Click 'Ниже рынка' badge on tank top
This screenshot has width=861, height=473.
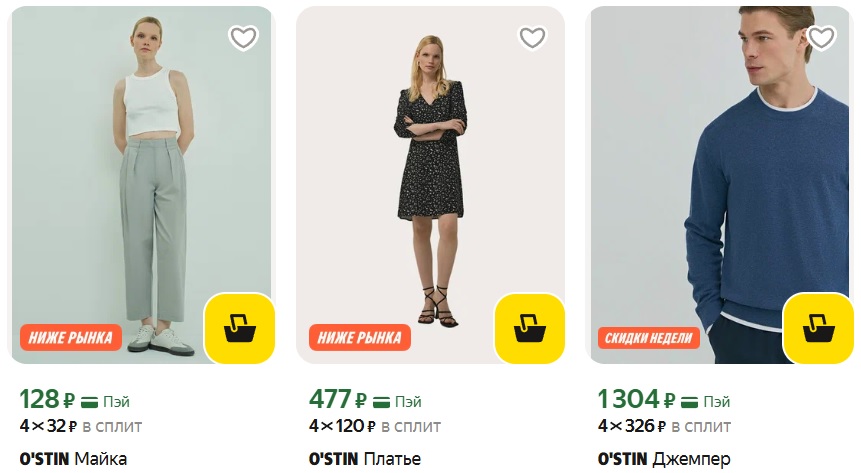[x=70, y=337]
